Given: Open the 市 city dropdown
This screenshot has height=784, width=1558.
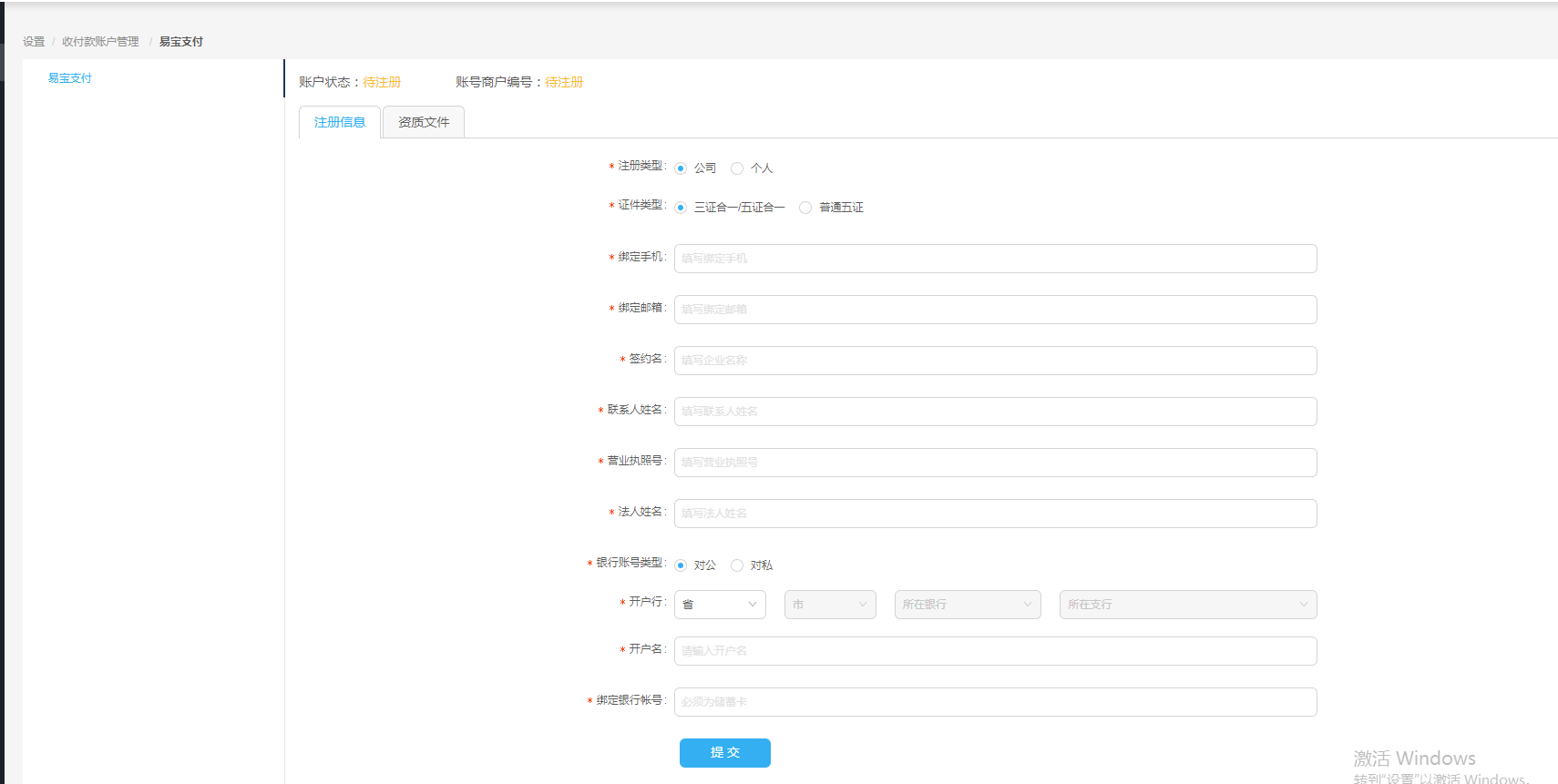Looking at the screenshot, I should click(830, 605).
